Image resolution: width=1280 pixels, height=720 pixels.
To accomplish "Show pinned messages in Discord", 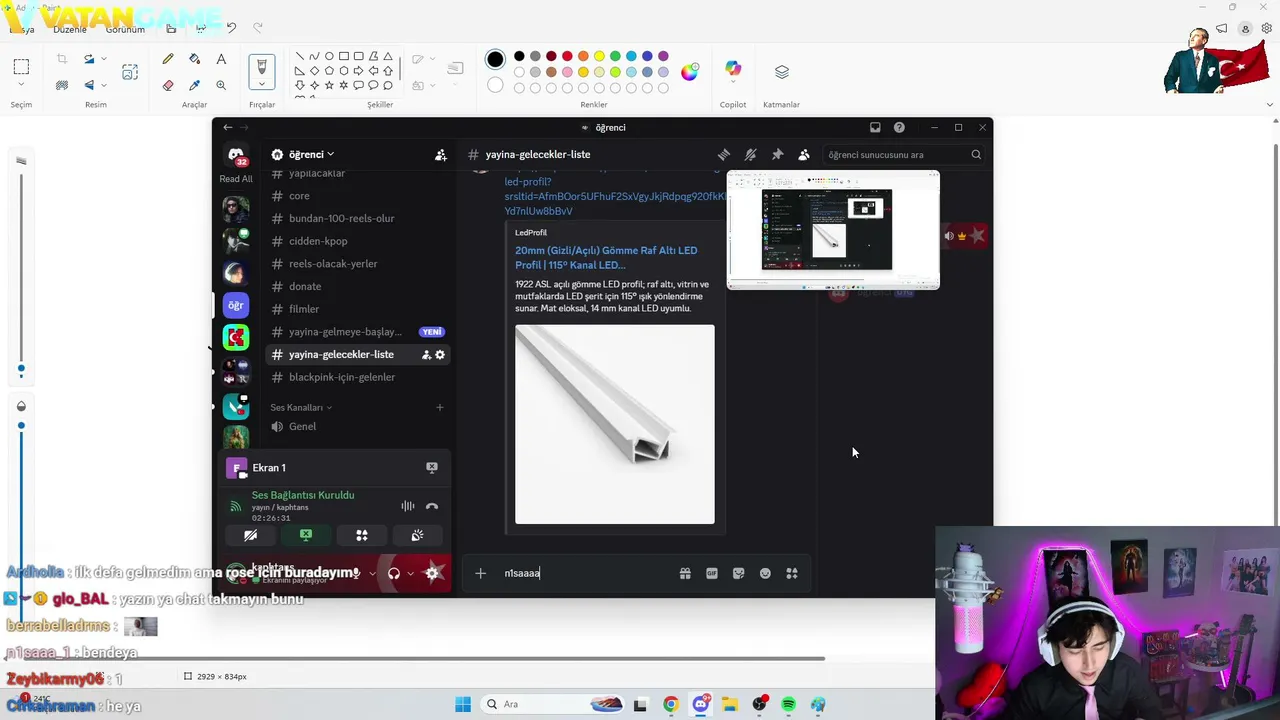I will (x=777, y=155).
